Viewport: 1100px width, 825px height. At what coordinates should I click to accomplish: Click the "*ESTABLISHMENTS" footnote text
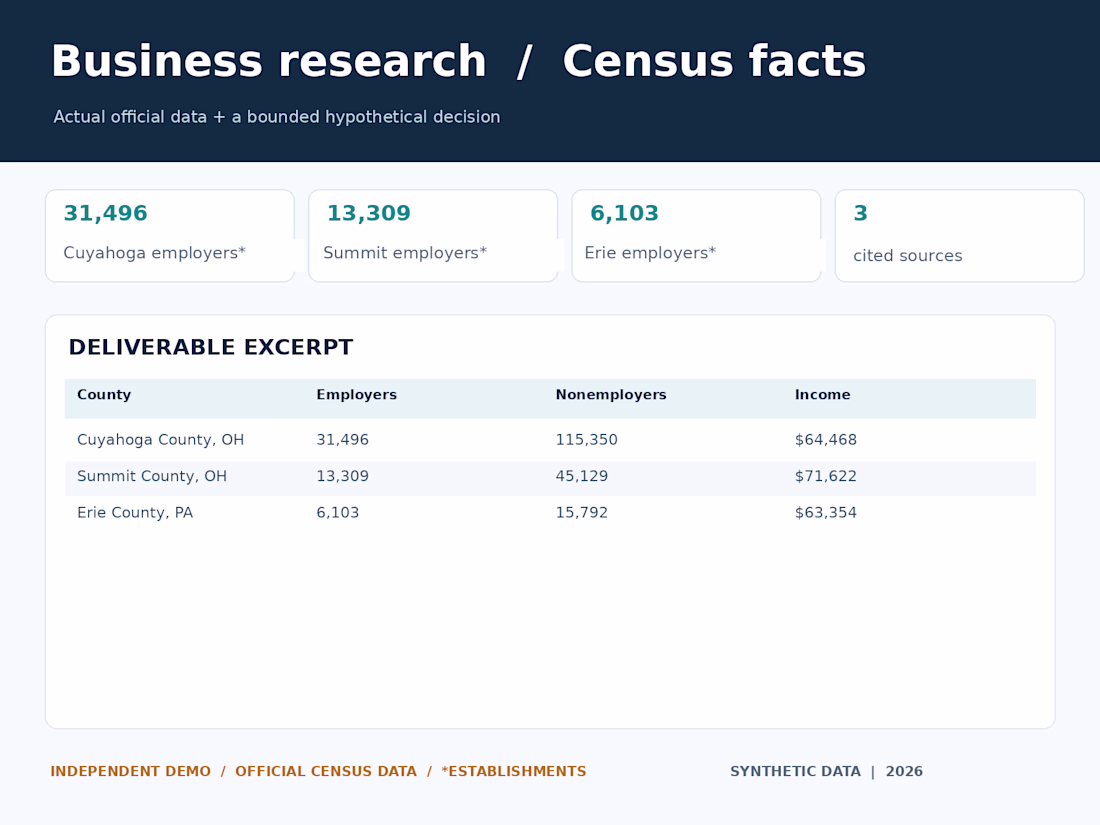tap(514, 772)
